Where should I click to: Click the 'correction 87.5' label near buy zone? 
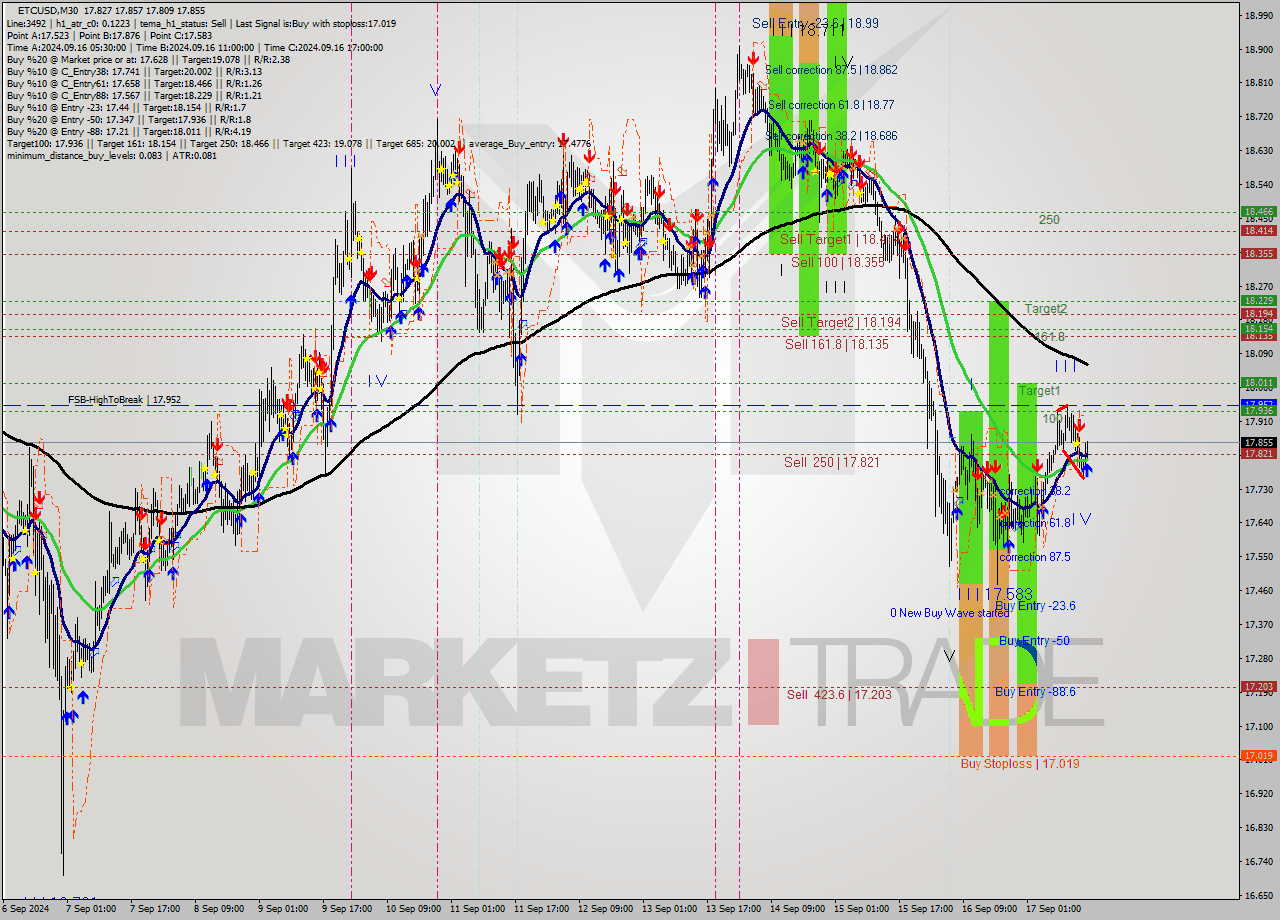1035,557
